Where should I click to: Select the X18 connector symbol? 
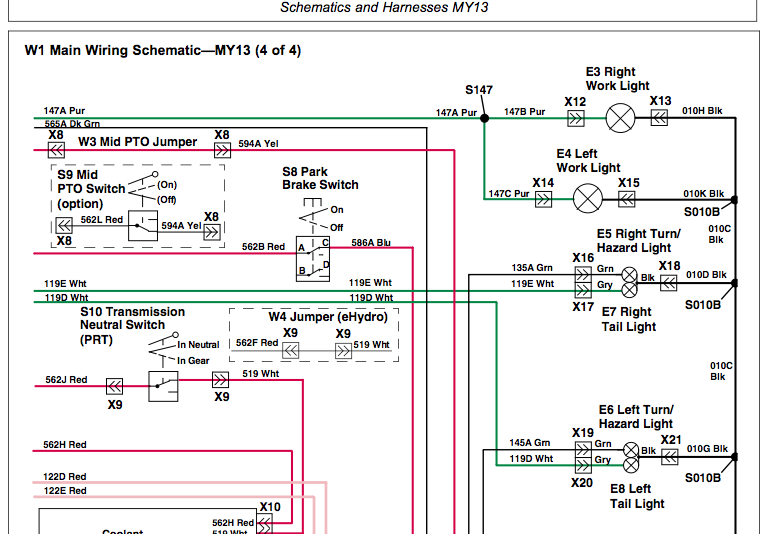[668, 283]
